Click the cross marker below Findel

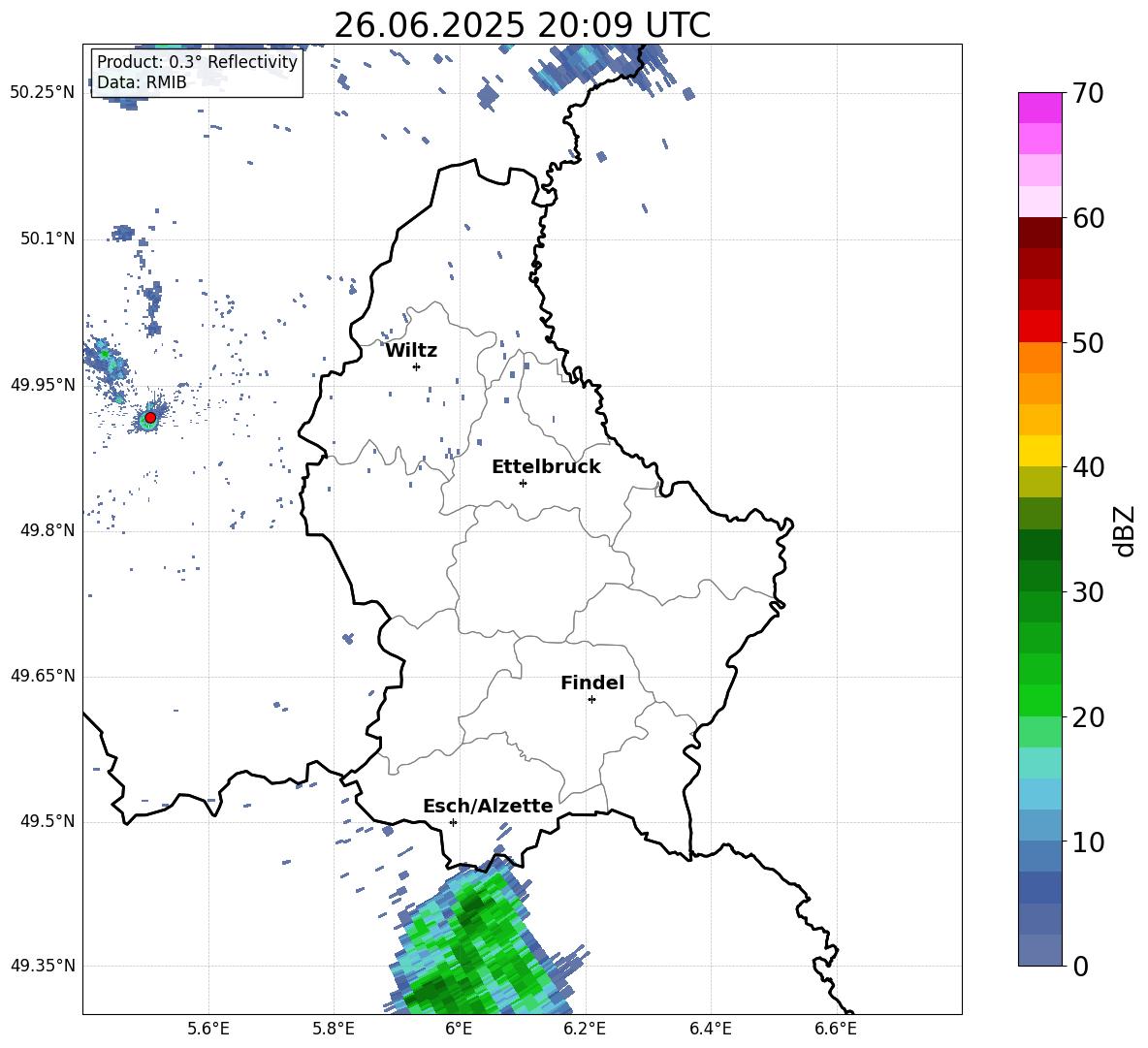click(x=591, y=700)
